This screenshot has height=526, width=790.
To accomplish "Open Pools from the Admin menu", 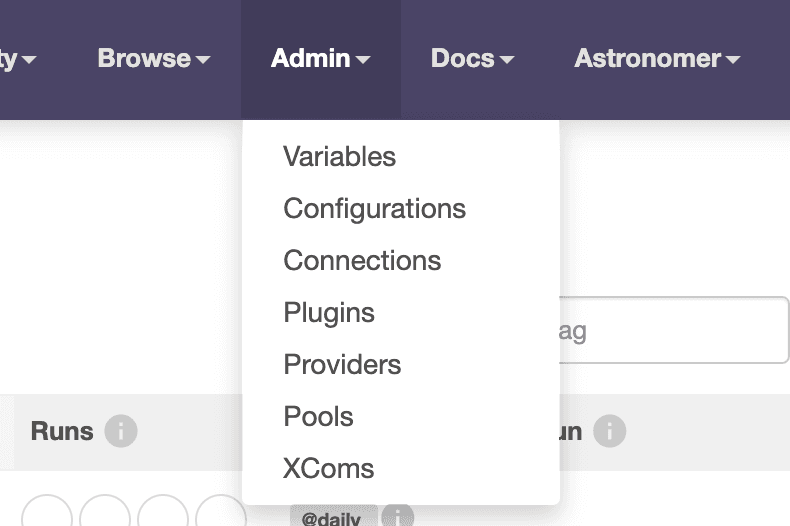I will [318, 417].
